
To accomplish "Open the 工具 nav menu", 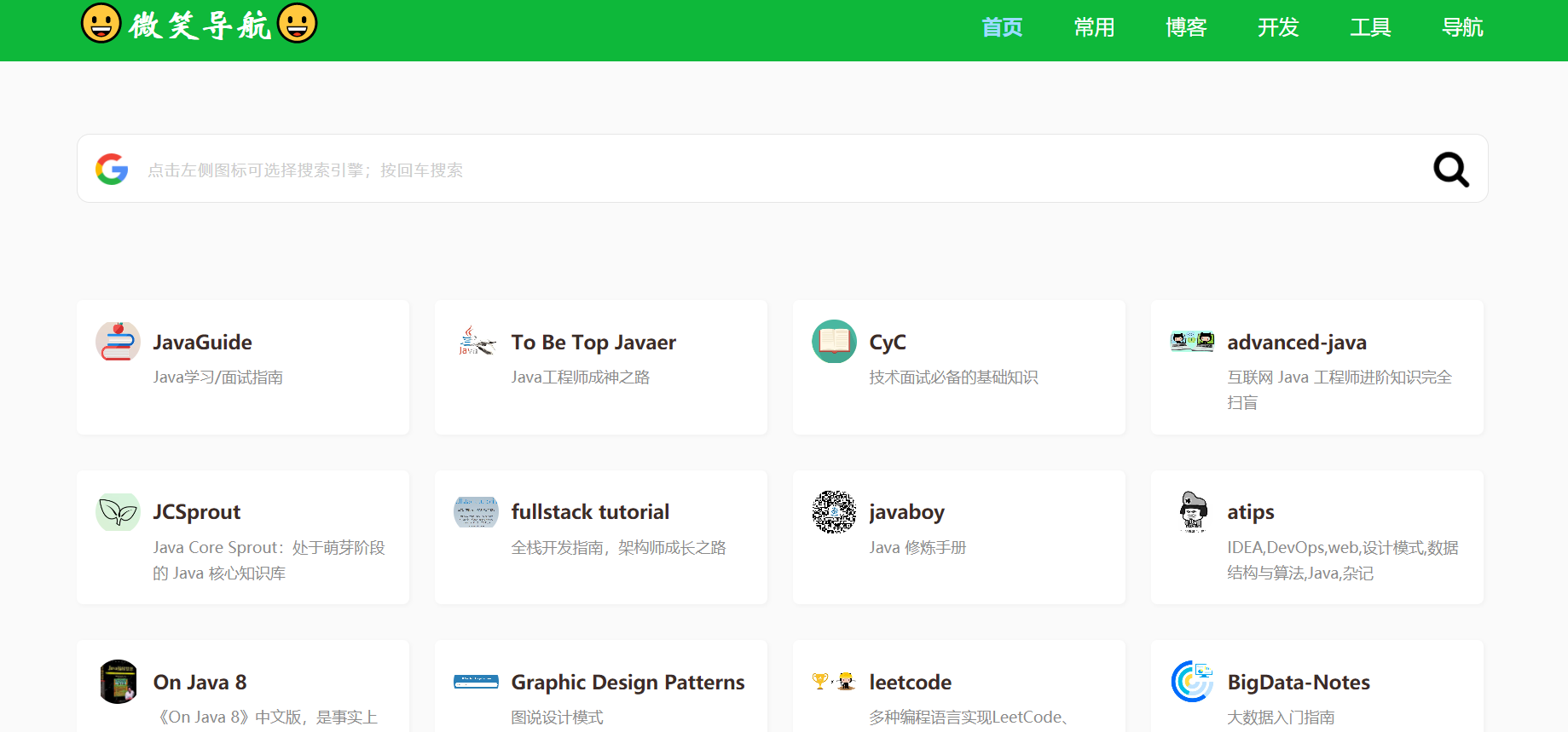I will click(x=1370, y=27).
